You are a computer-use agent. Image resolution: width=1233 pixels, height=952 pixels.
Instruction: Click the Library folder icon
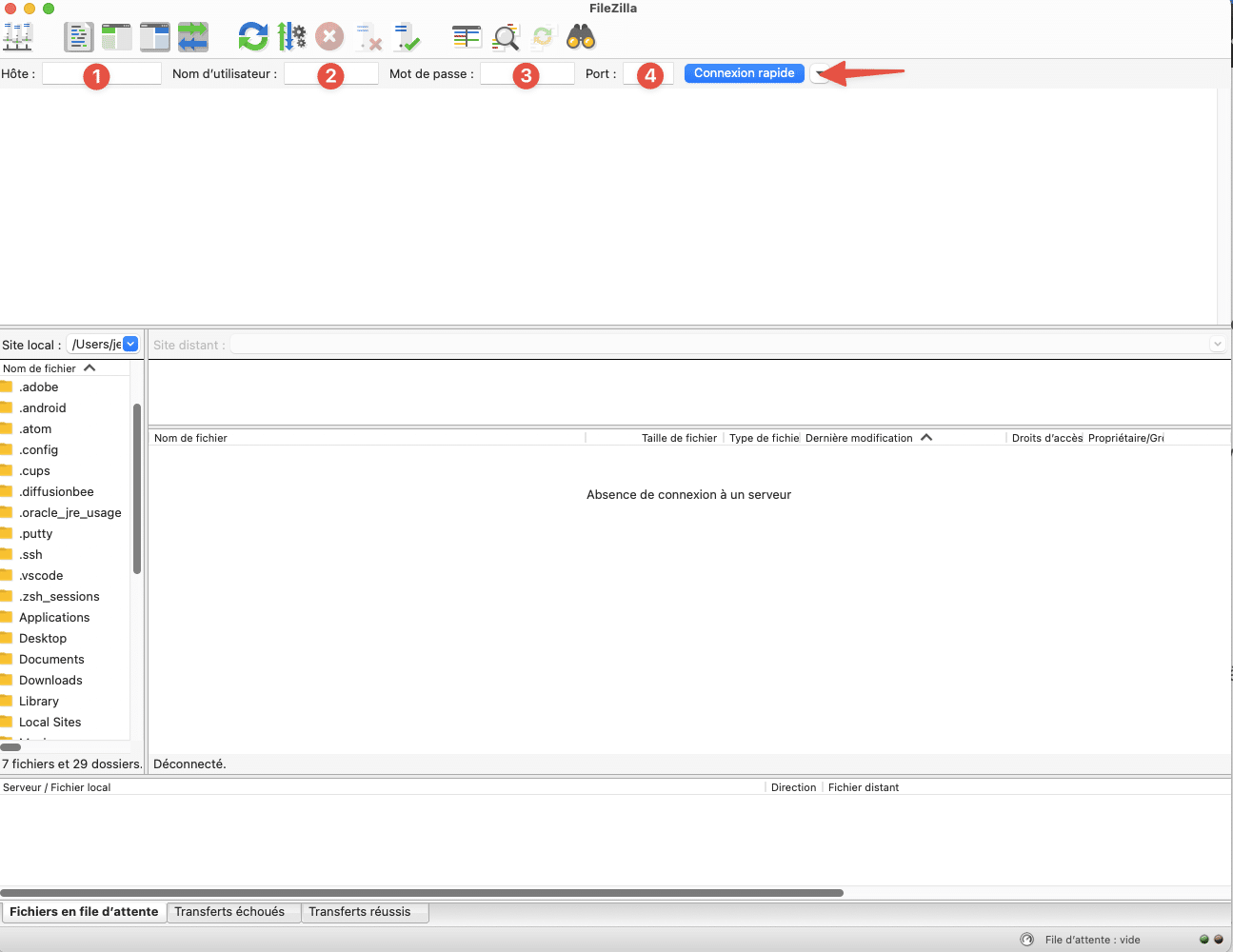7,701
